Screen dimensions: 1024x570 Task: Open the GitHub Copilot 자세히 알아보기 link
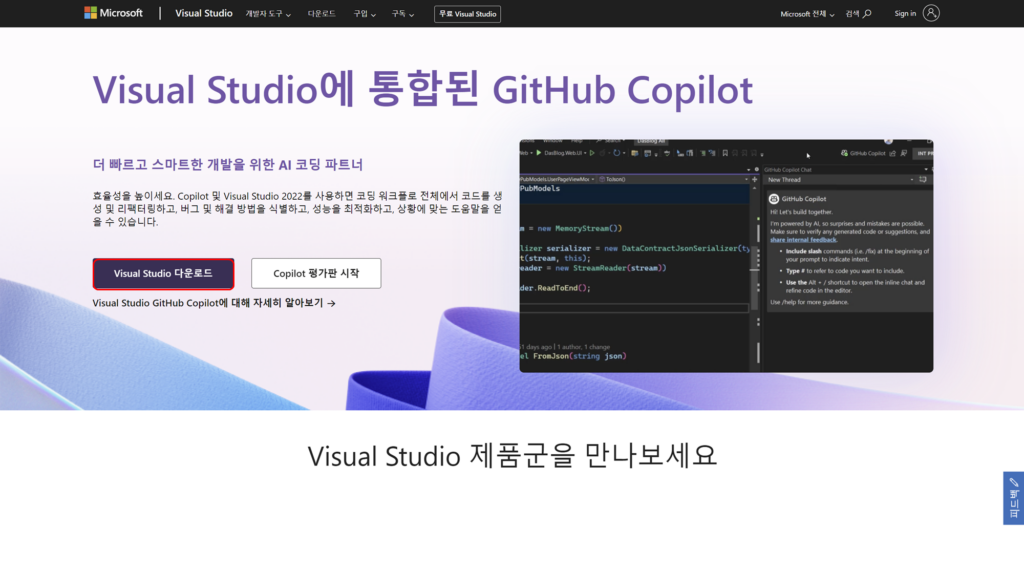[x=214, y=303]
